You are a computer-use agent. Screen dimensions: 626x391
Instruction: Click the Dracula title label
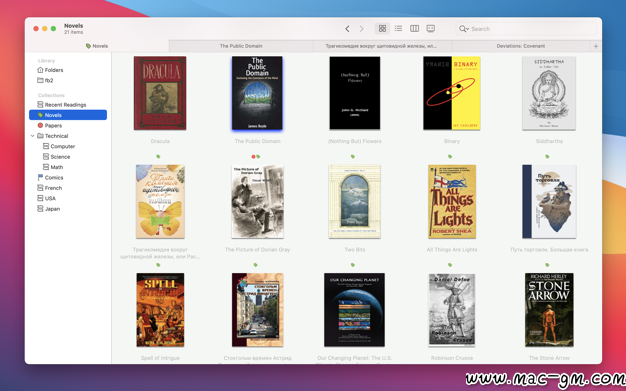pos(160,141)
